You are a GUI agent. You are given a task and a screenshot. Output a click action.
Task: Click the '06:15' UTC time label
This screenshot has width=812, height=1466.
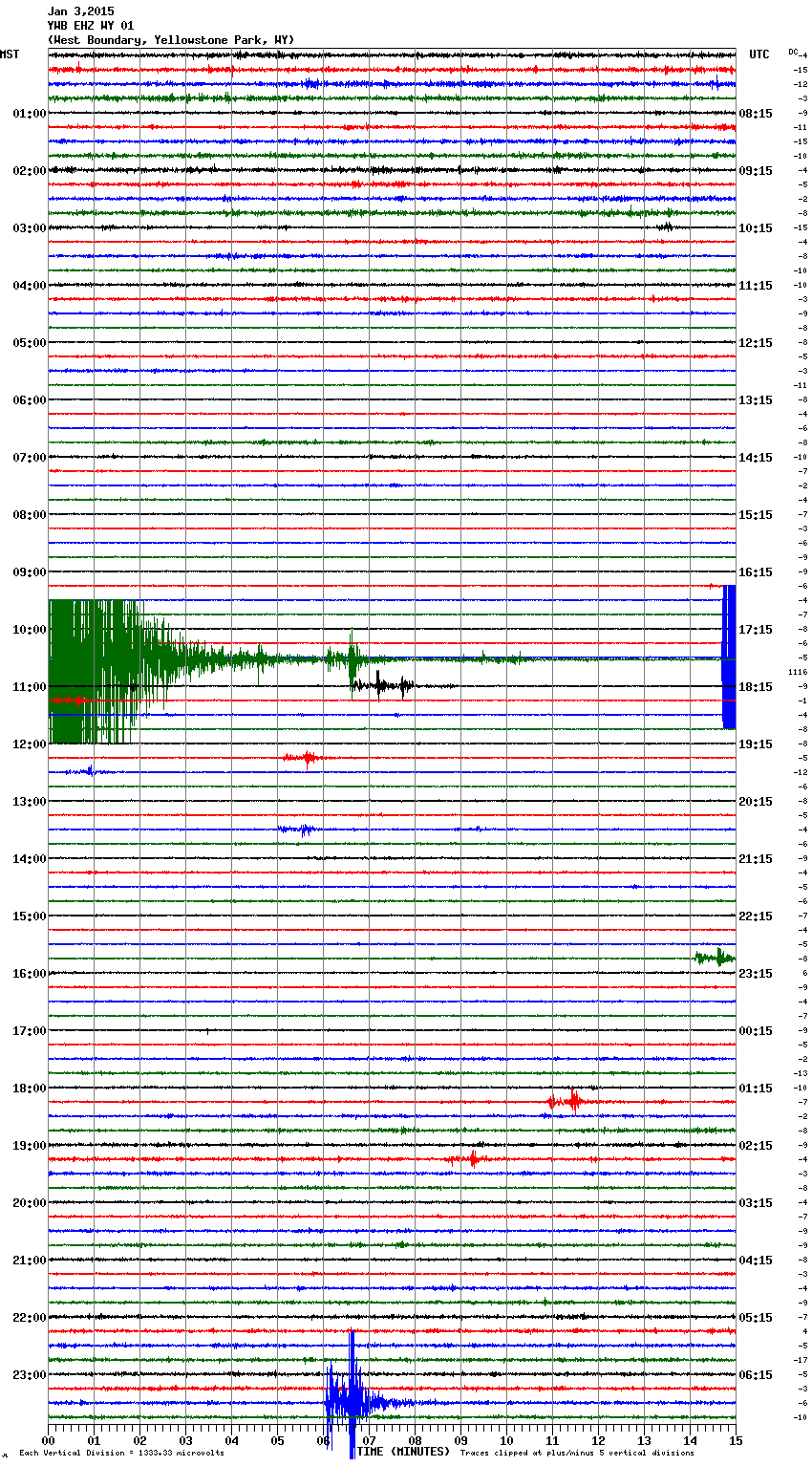click(x=756, y=1375)
